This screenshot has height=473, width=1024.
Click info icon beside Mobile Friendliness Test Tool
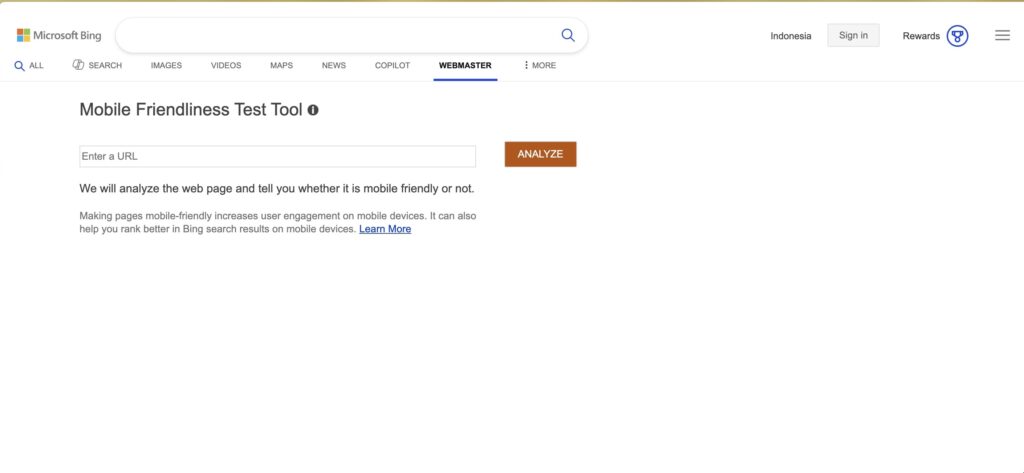313,110
